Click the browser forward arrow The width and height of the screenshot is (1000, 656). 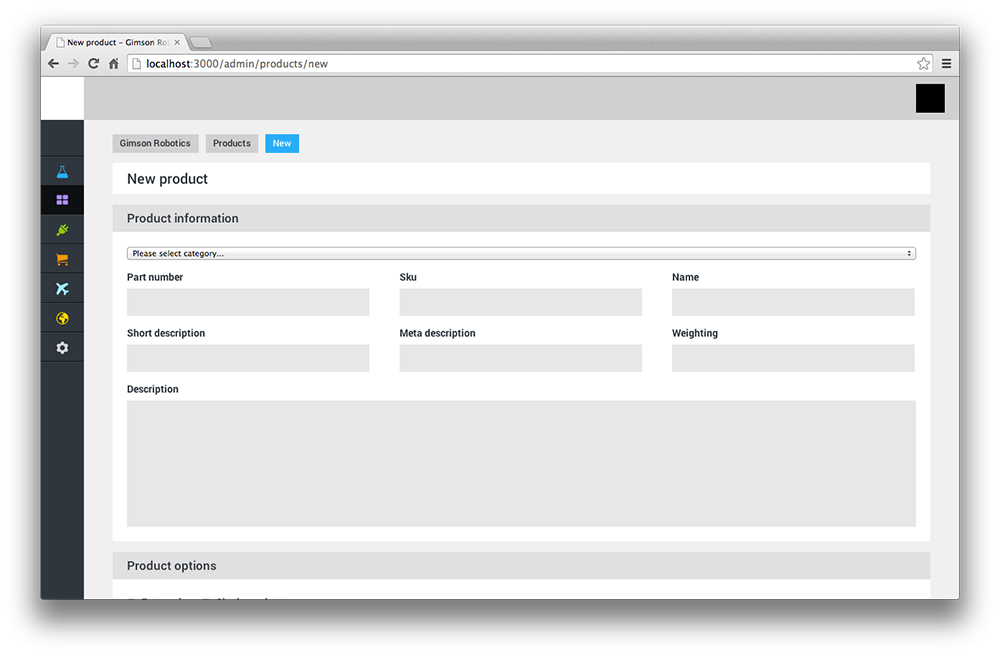tap(73, 64)
